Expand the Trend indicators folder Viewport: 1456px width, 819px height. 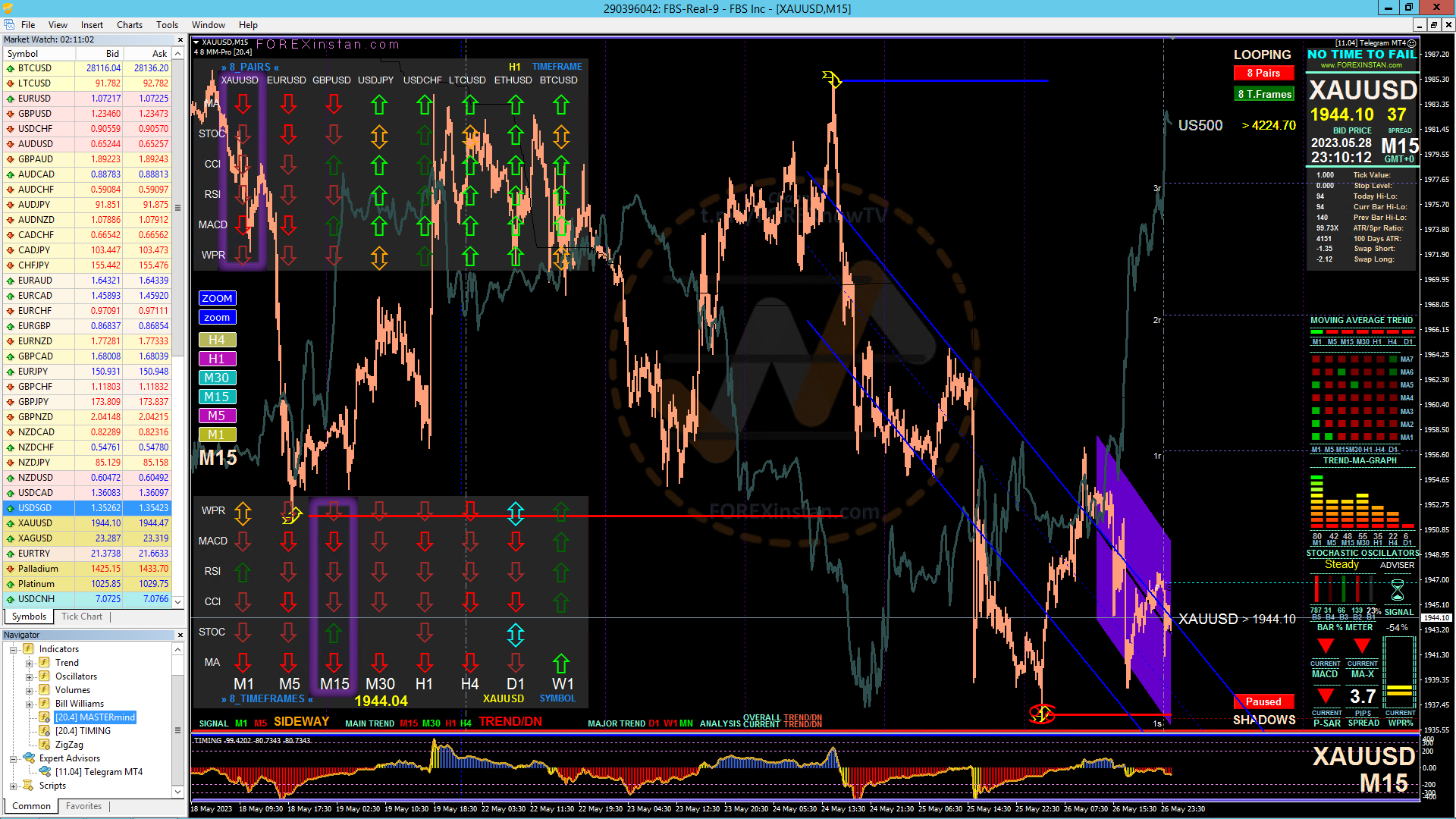click(x=29, y=663)
